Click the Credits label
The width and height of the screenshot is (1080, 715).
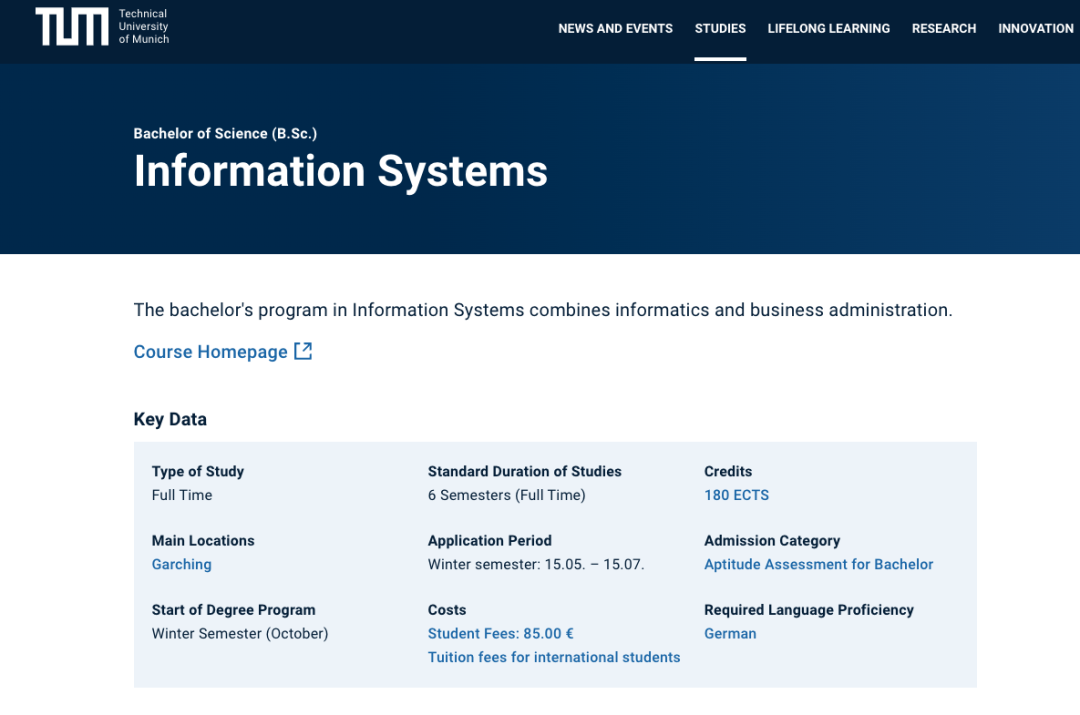pos(728,472)
